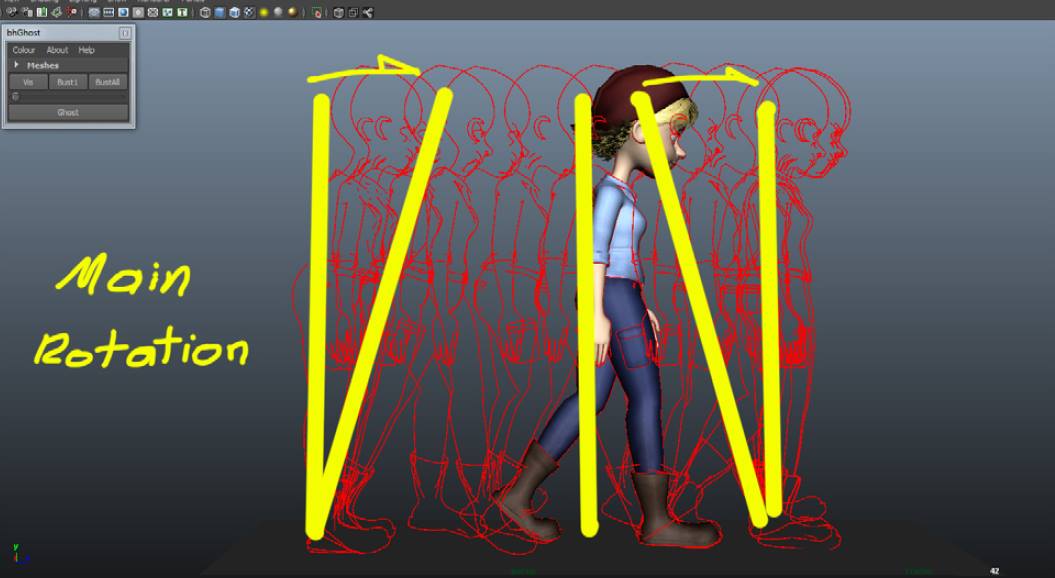Click the yellow use-all-lights sphere icon
Viewport: 1055px width, 578px height.
263,13
